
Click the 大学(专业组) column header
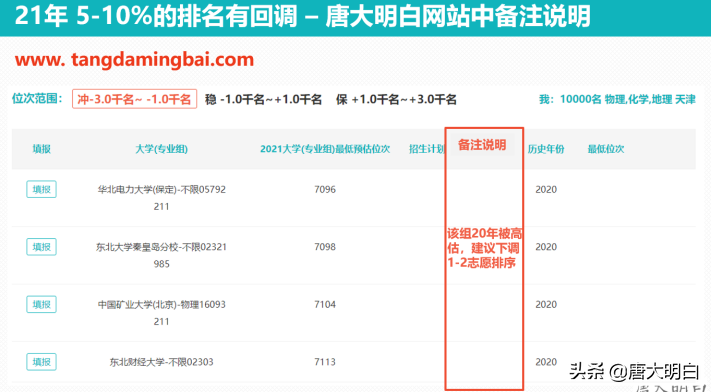(x=161, y=149)
